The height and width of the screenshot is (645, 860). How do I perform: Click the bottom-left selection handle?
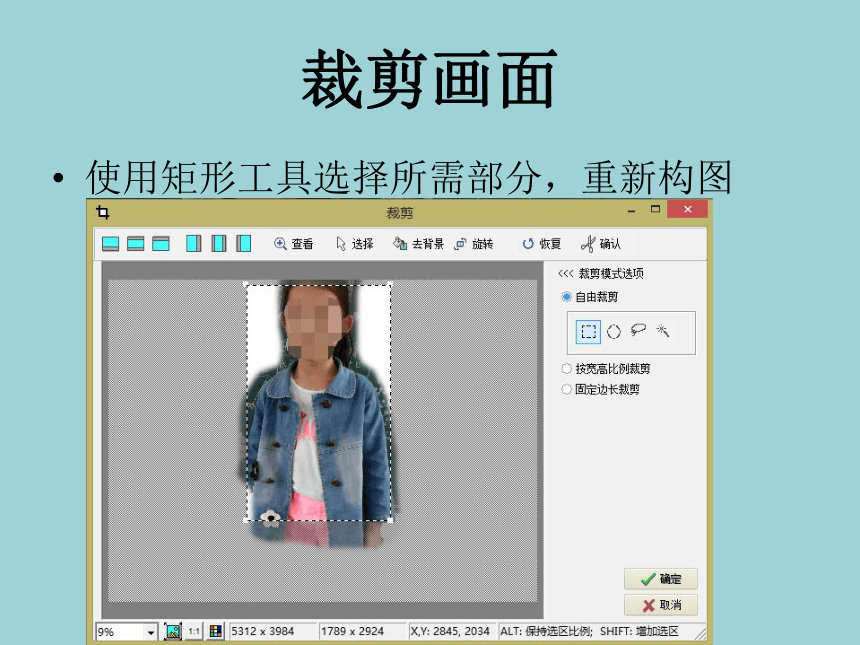[246, 520]
